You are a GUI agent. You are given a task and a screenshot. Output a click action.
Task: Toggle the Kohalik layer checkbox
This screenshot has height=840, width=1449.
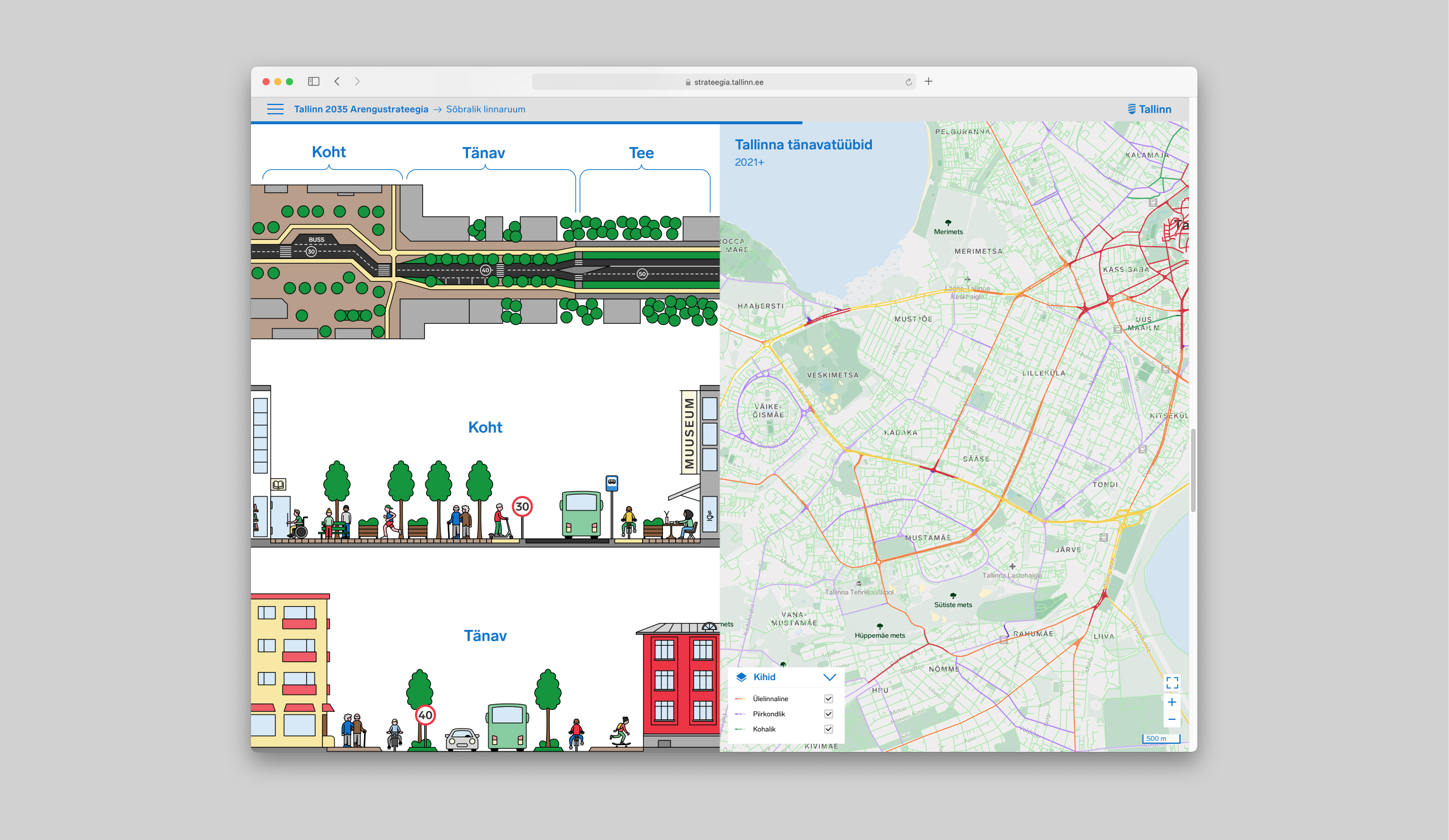[x=829, y=729]
